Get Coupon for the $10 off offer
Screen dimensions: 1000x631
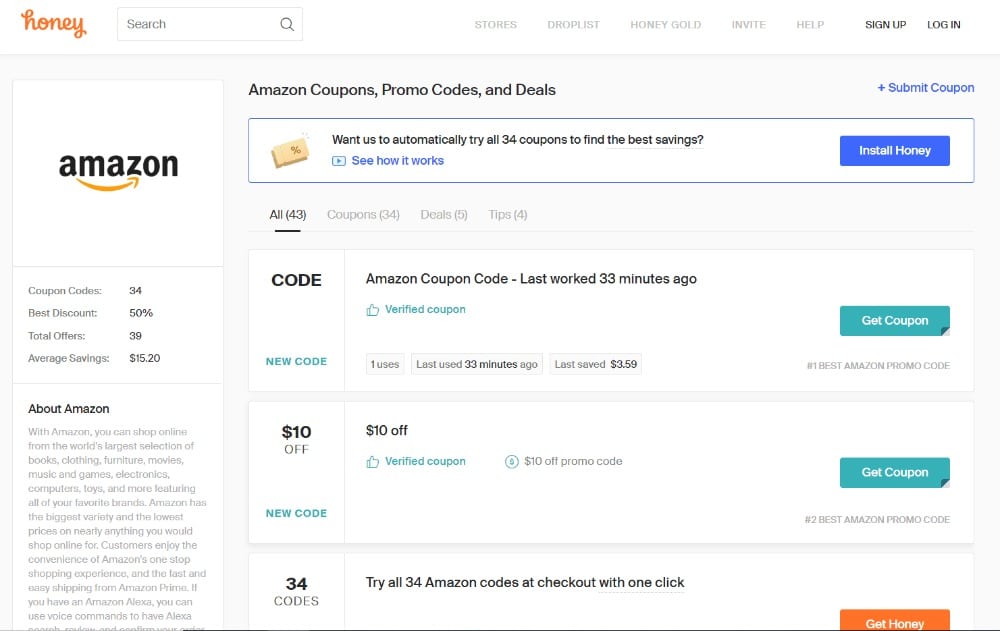click(894, 473)
